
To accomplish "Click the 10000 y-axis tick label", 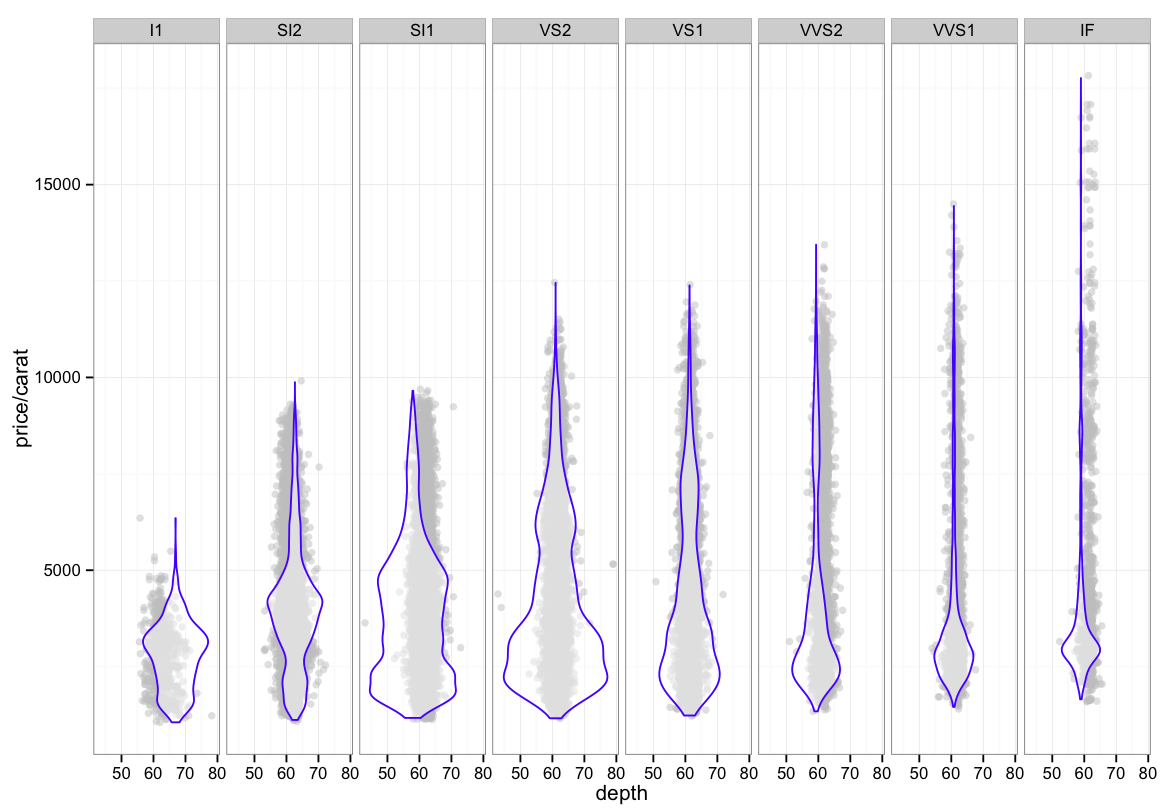I will (65, 378).
